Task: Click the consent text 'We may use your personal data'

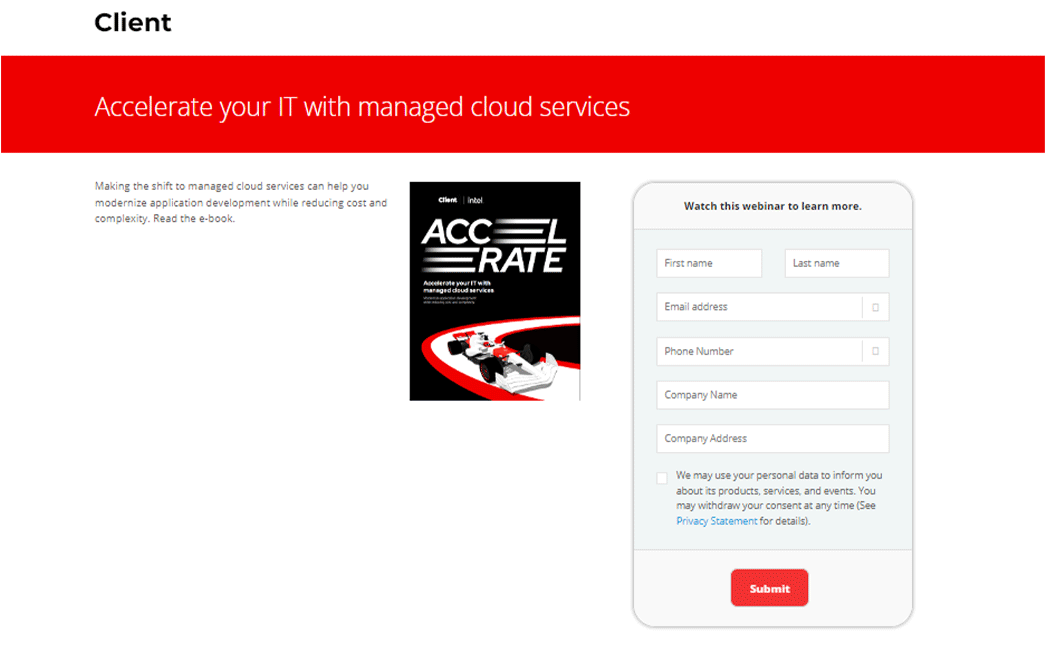Action: (x=779, y=498)
